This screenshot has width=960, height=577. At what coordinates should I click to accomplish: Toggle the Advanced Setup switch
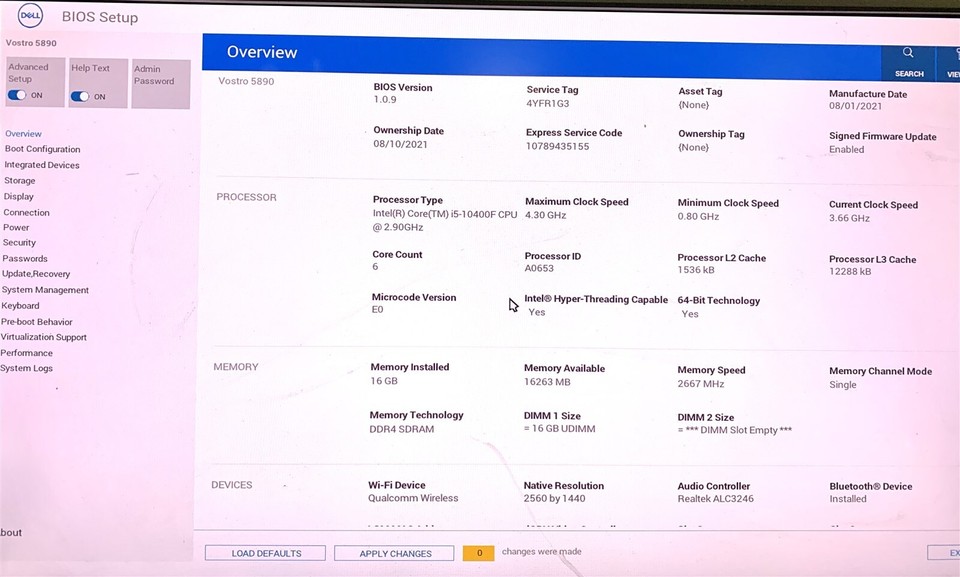(x=17, y=95)
